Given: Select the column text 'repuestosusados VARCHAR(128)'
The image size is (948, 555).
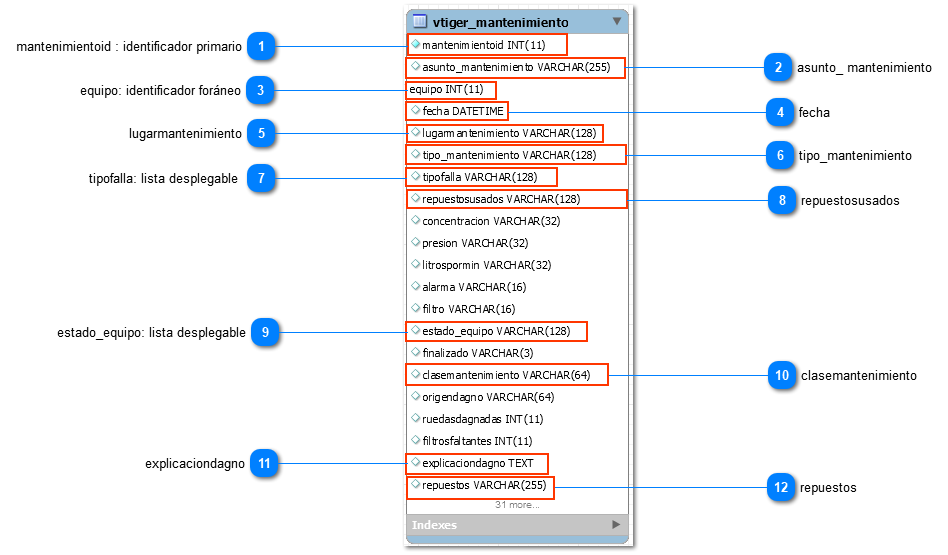Looking at the screenshot, I should click(x=501, y=199).
